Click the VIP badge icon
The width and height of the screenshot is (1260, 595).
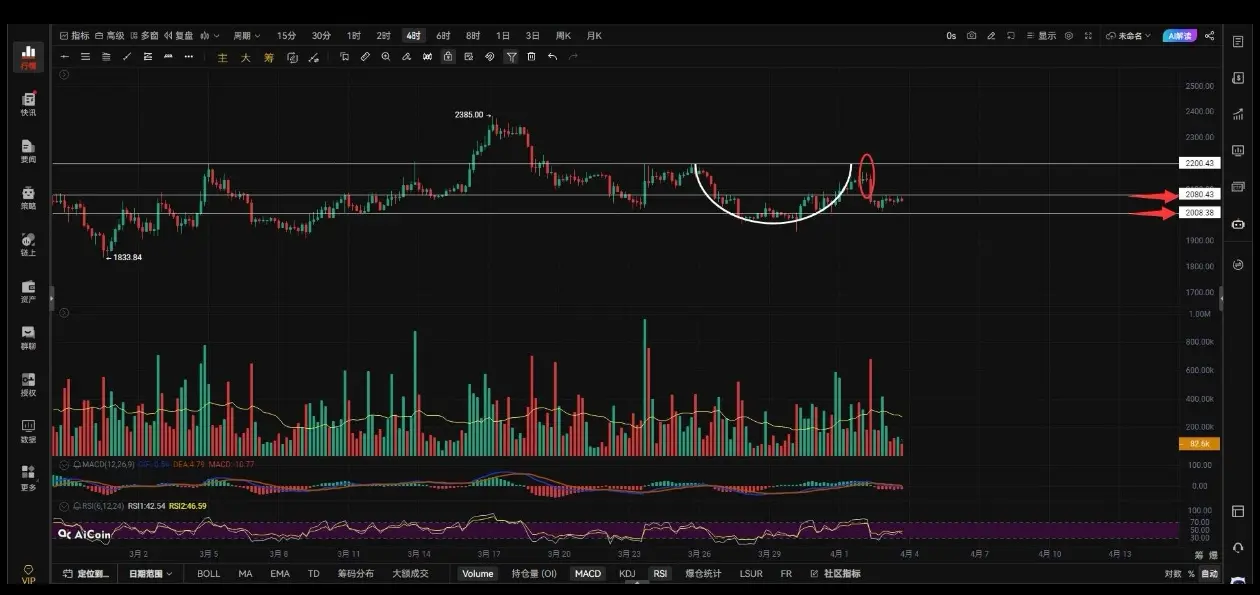tap(28, 574)
